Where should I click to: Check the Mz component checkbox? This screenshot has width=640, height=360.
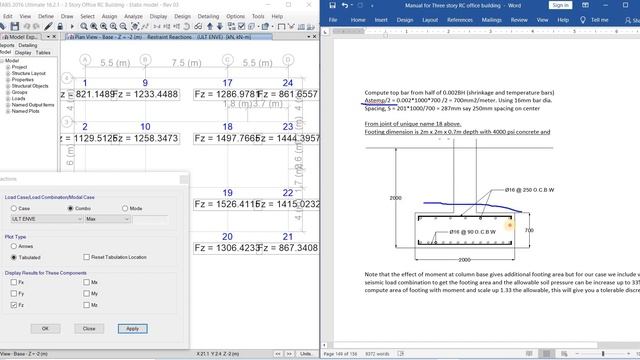point(87,305)
